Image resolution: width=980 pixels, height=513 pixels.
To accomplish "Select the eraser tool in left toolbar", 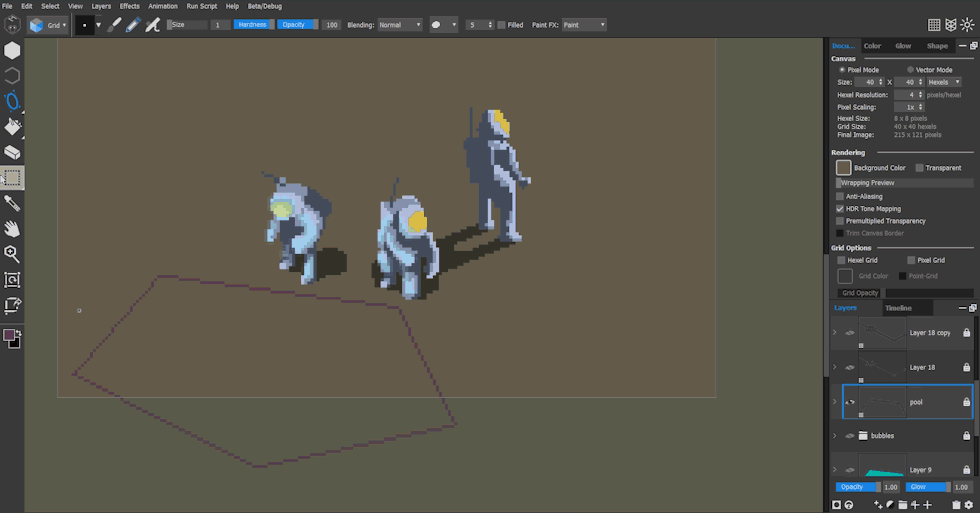I will click(12, 152).
